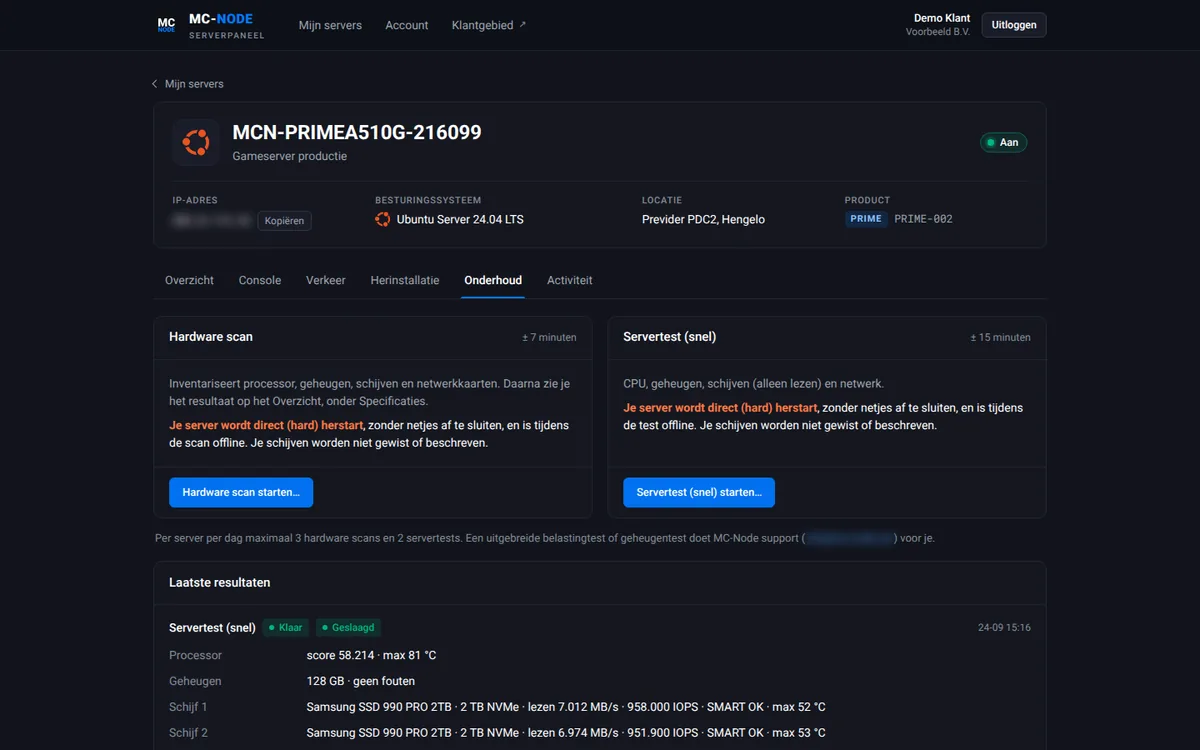Click the hard restart warning in Hardware scan
The height and width of the screenshot is (750, 1200).
pyautogui.click(x=266, y=425)
